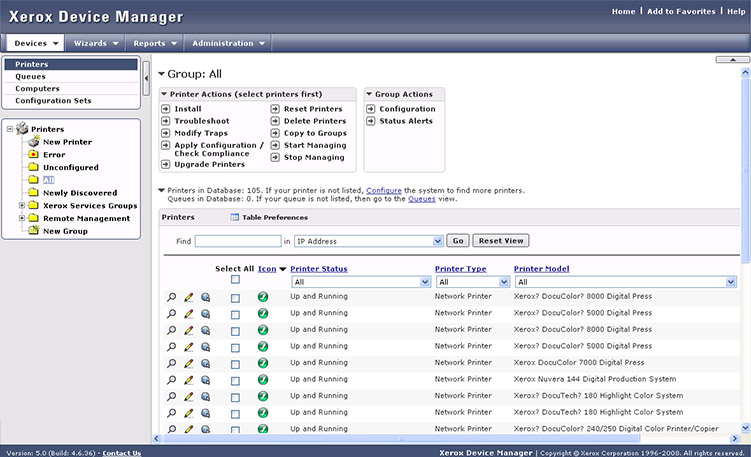Click arrow icon next to Stop Managing

click(275, 157)
